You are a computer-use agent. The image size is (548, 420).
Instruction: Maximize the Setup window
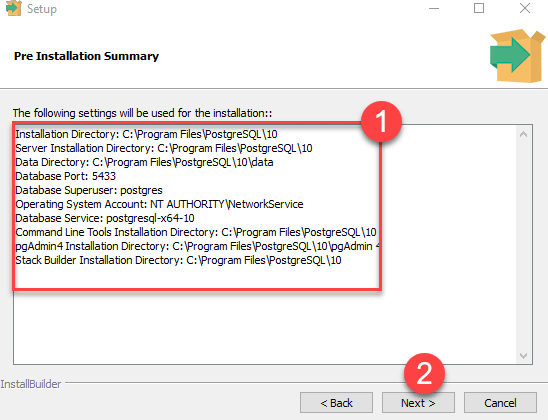point(479,8)
